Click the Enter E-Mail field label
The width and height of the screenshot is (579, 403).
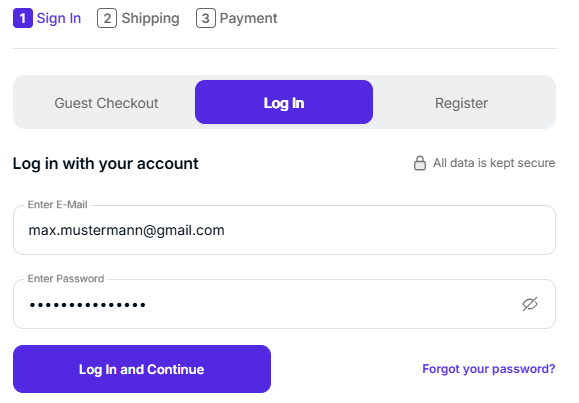(57, 205)
